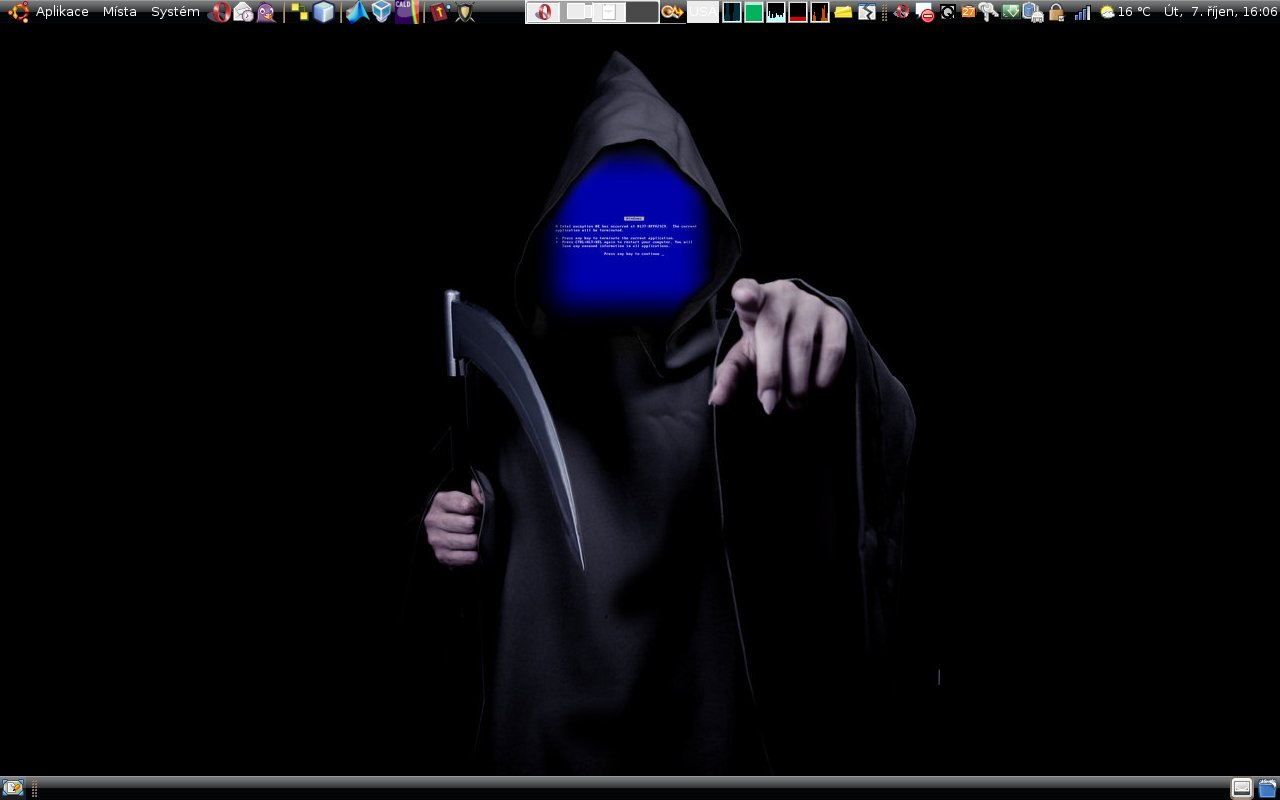Open the green system monitor graph

pos(754,12)
